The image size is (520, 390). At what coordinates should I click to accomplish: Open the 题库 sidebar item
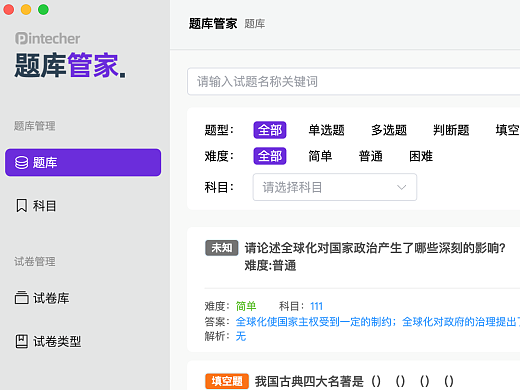coord(83,163)
